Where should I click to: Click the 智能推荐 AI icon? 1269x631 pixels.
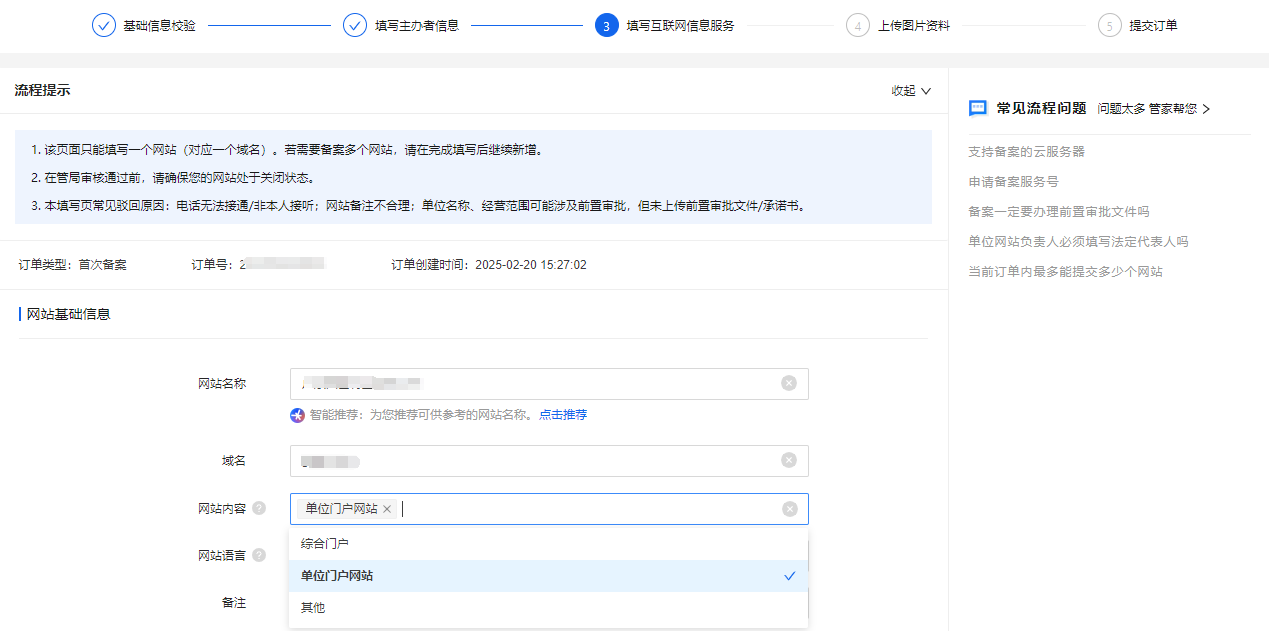click(297, 415)
